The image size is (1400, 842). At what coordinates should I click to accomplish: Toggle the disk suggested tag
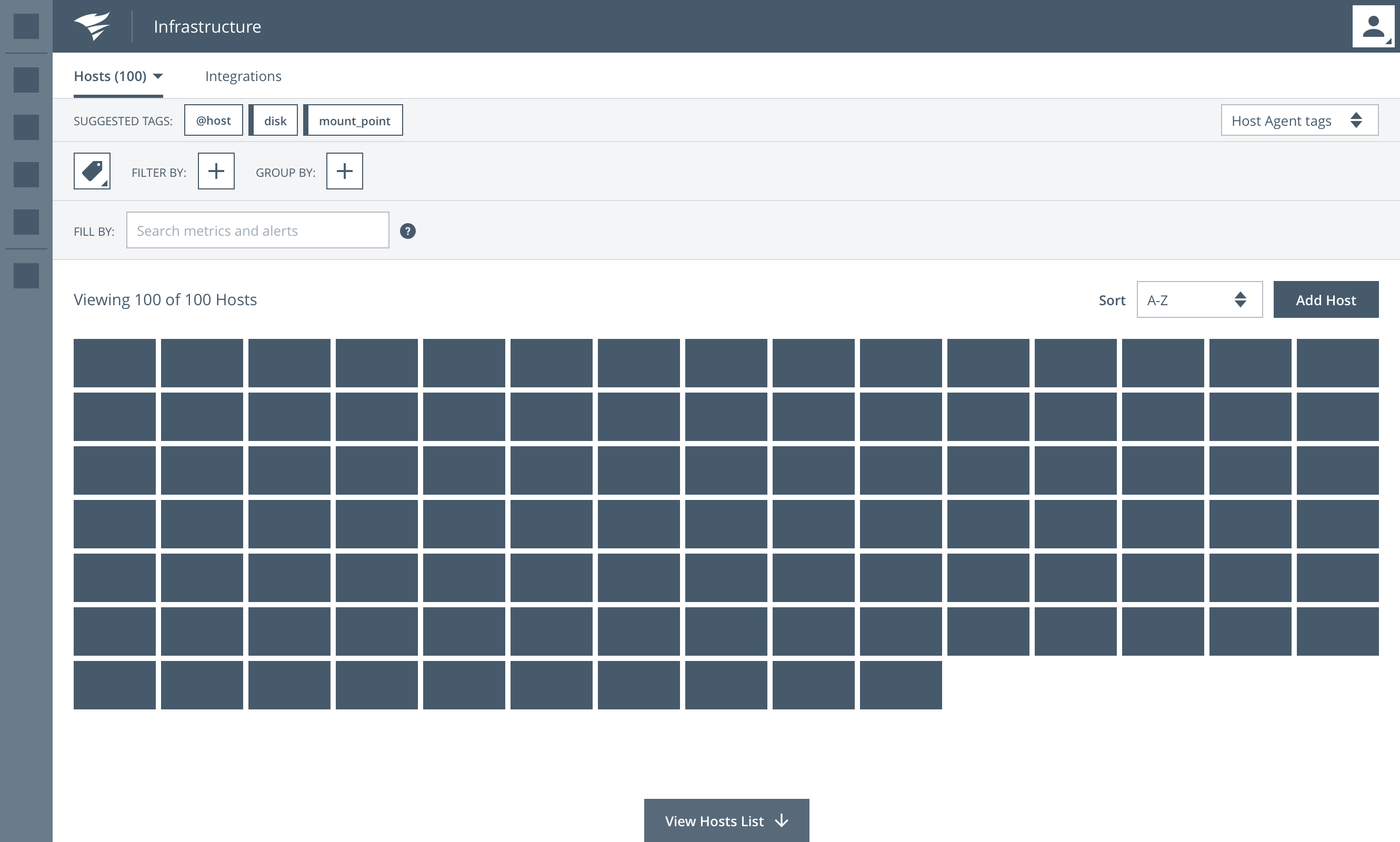275,121
